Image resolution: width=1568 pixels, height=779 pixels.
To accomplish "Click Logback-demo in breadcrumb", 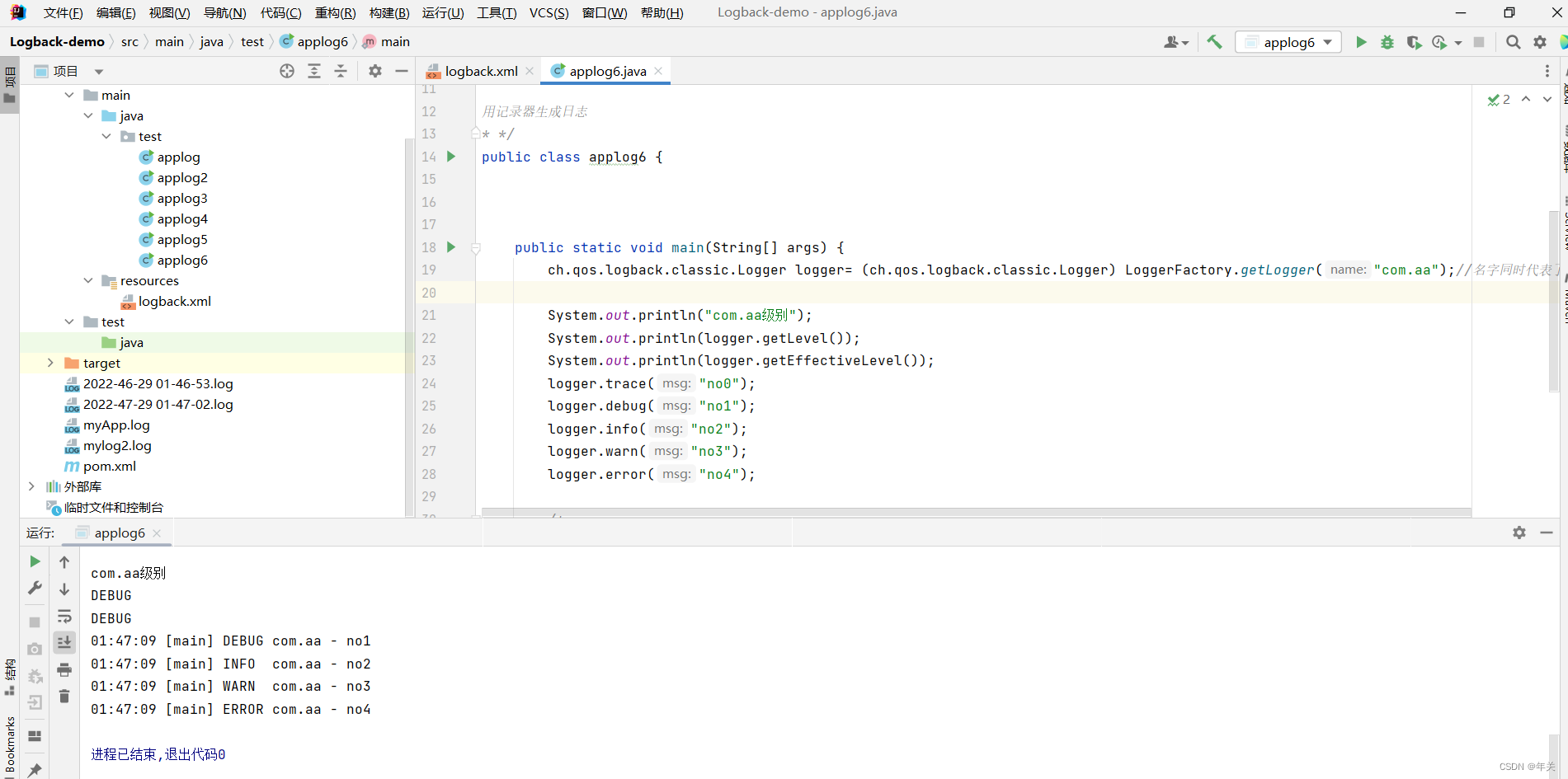I will (57, 41).
